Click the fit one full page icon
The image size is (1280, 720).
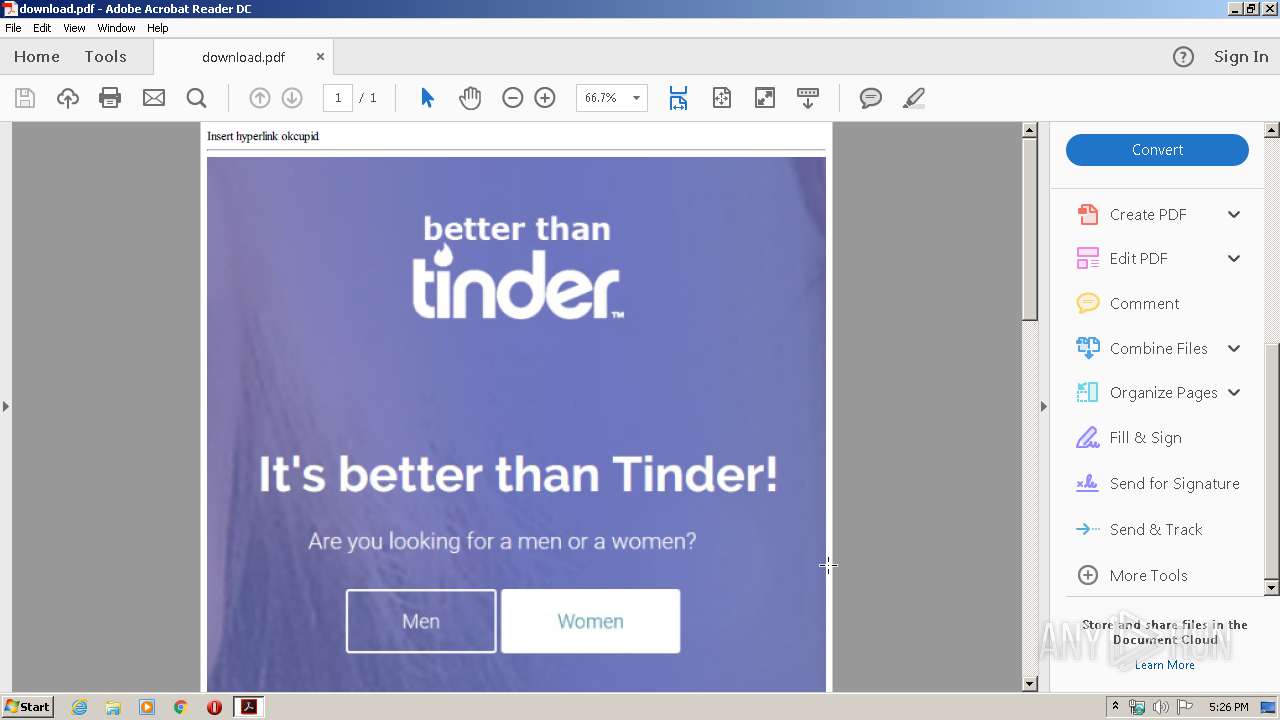(x=721, y=98)
